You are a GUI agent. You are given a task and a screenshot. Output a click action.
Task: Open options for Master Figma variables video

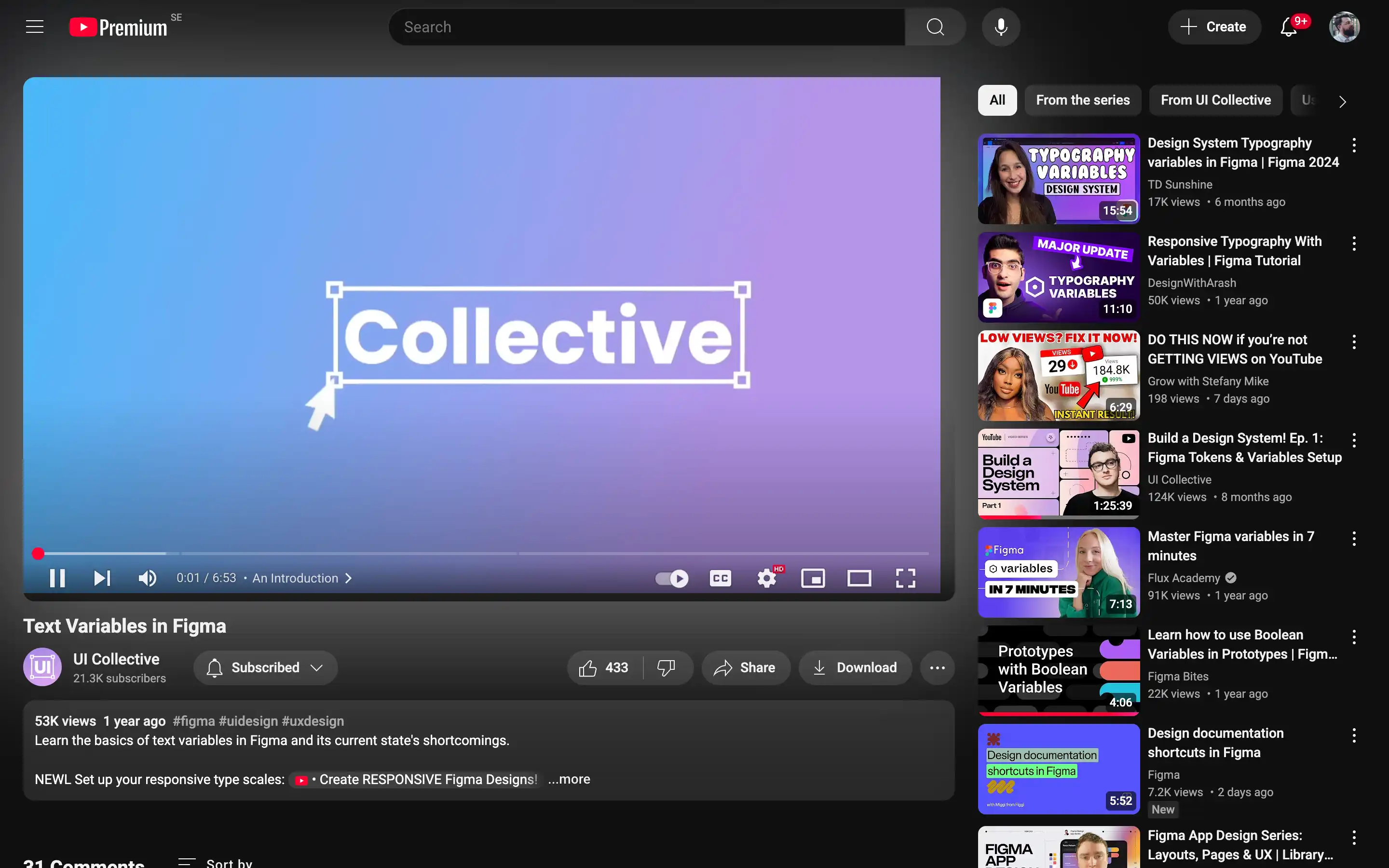(1354, 539)
